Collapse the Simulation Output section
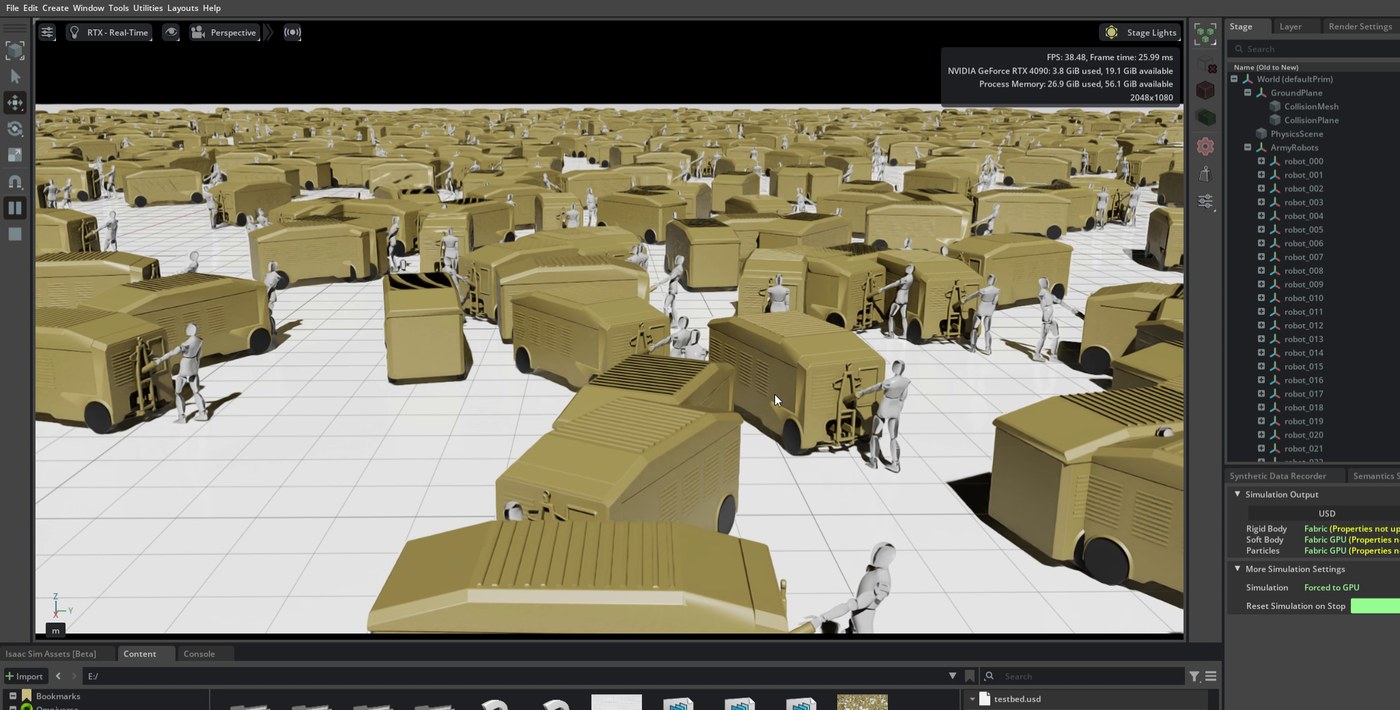Image resolution: width=1400 pixels, height=710 pixels. click(x=1237, y=494)
